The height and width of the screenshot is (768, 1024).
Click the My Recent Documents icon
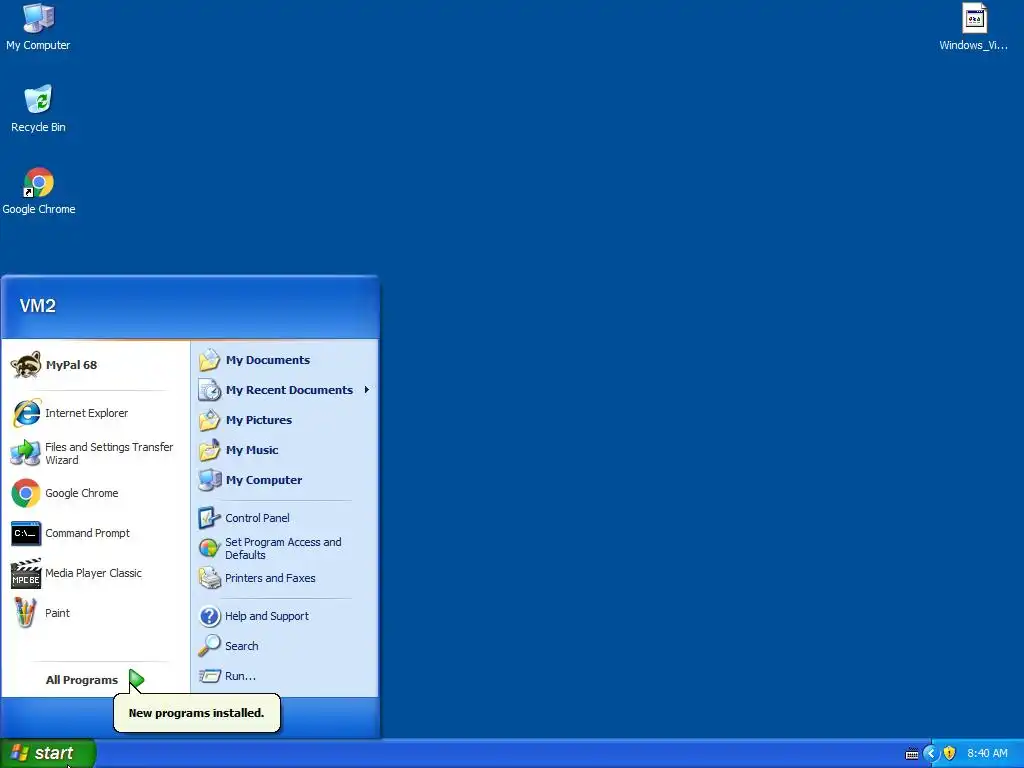coord(210,390)
